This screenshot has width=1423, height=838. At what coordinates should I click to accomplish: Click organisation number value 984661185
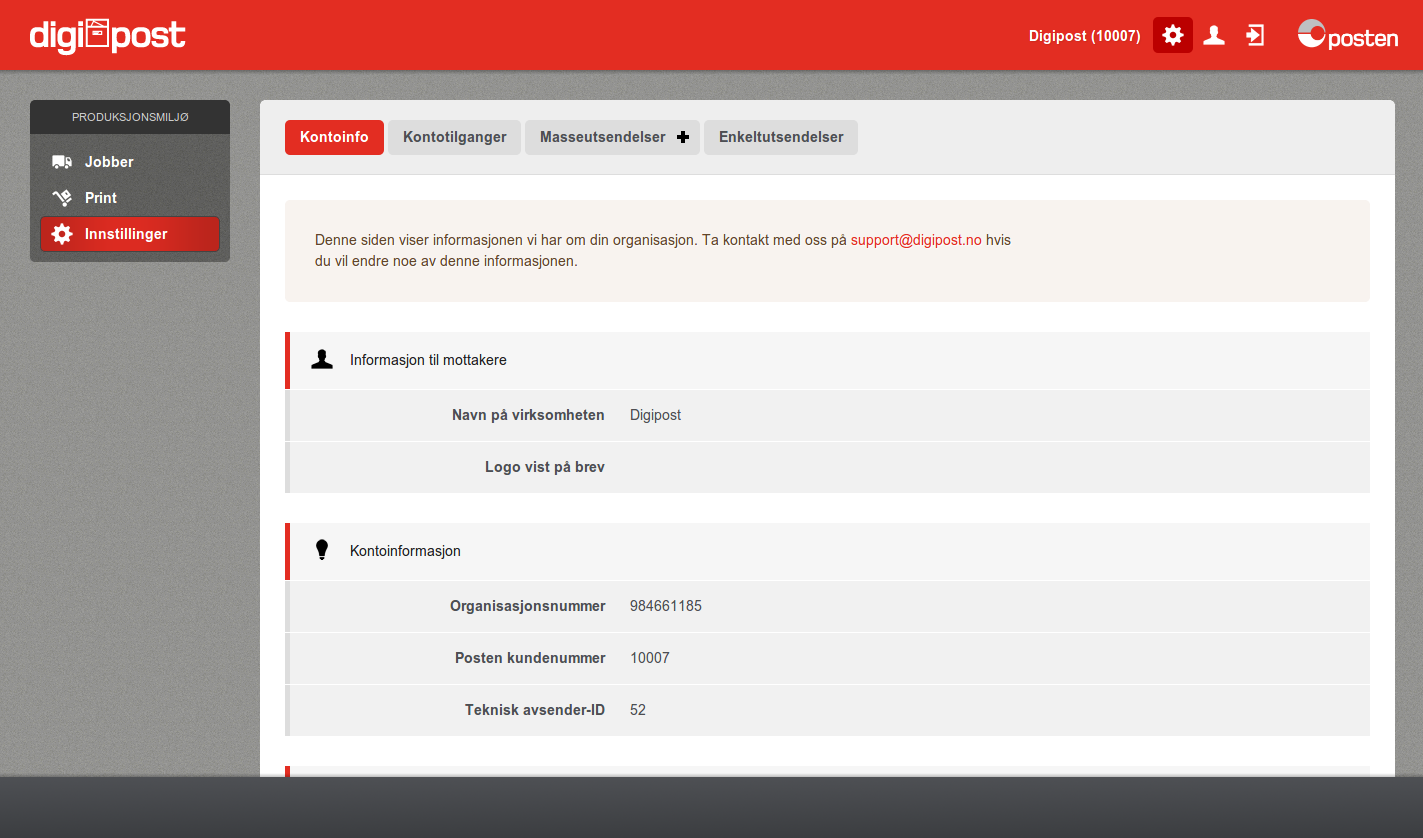click(666, 606)
